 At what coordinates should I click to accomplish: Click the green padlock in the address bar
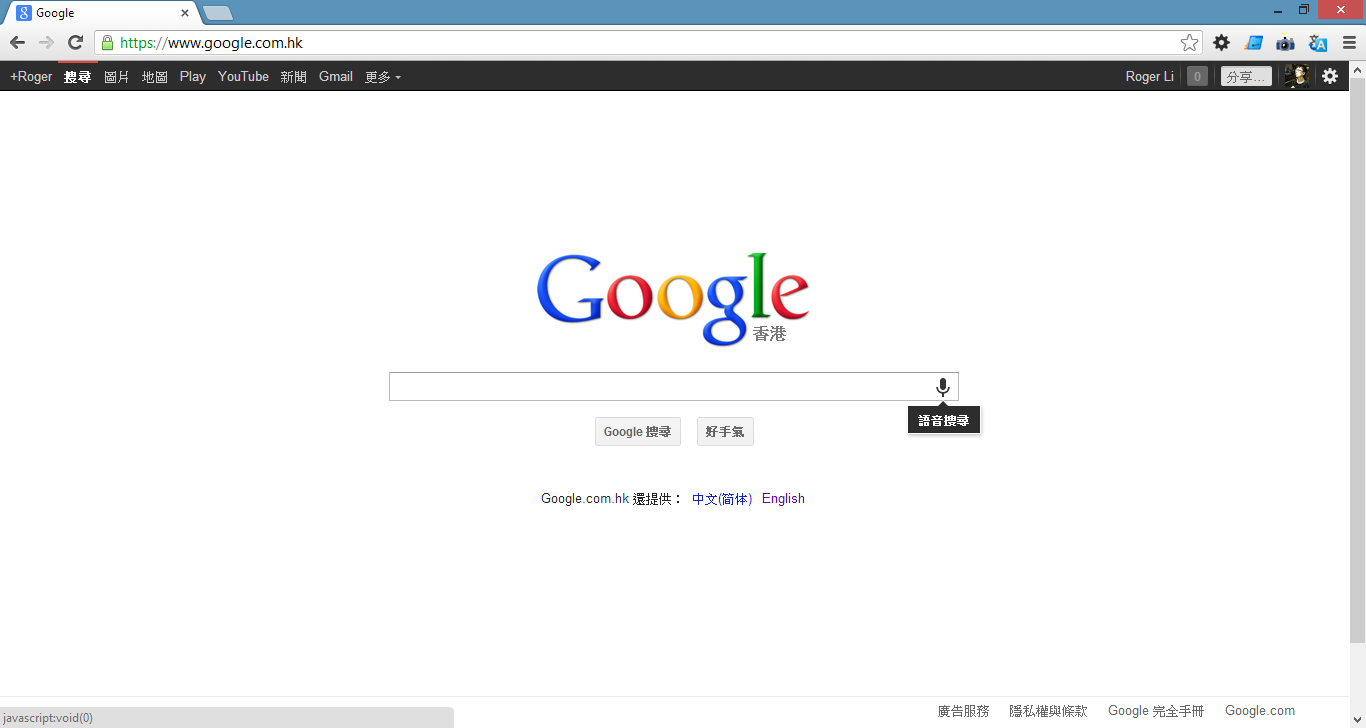pyautogui.click(x=108, y=43)
